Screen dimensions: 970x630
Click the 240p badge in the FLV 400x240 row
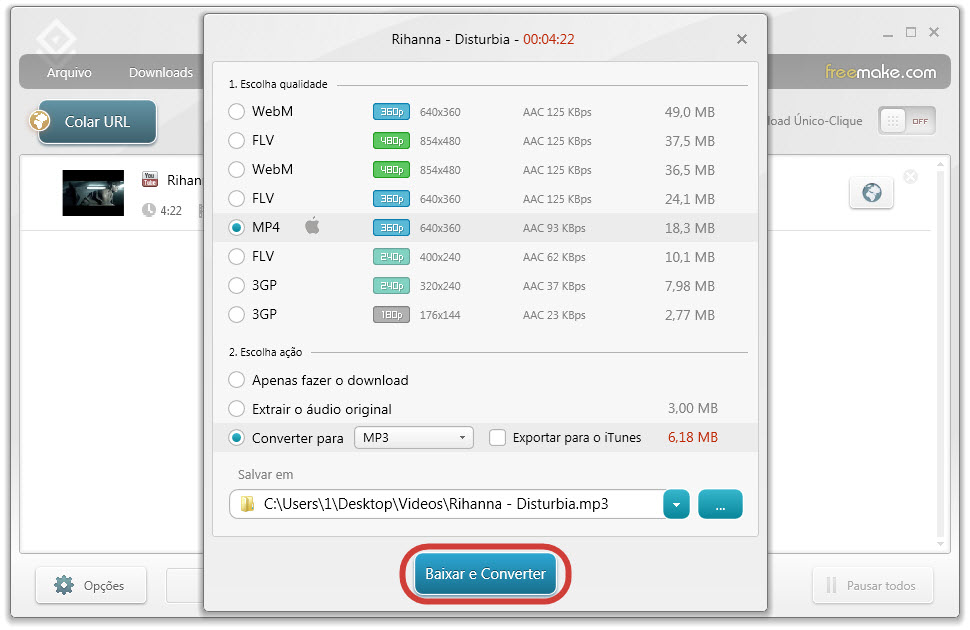click(391, 257)
